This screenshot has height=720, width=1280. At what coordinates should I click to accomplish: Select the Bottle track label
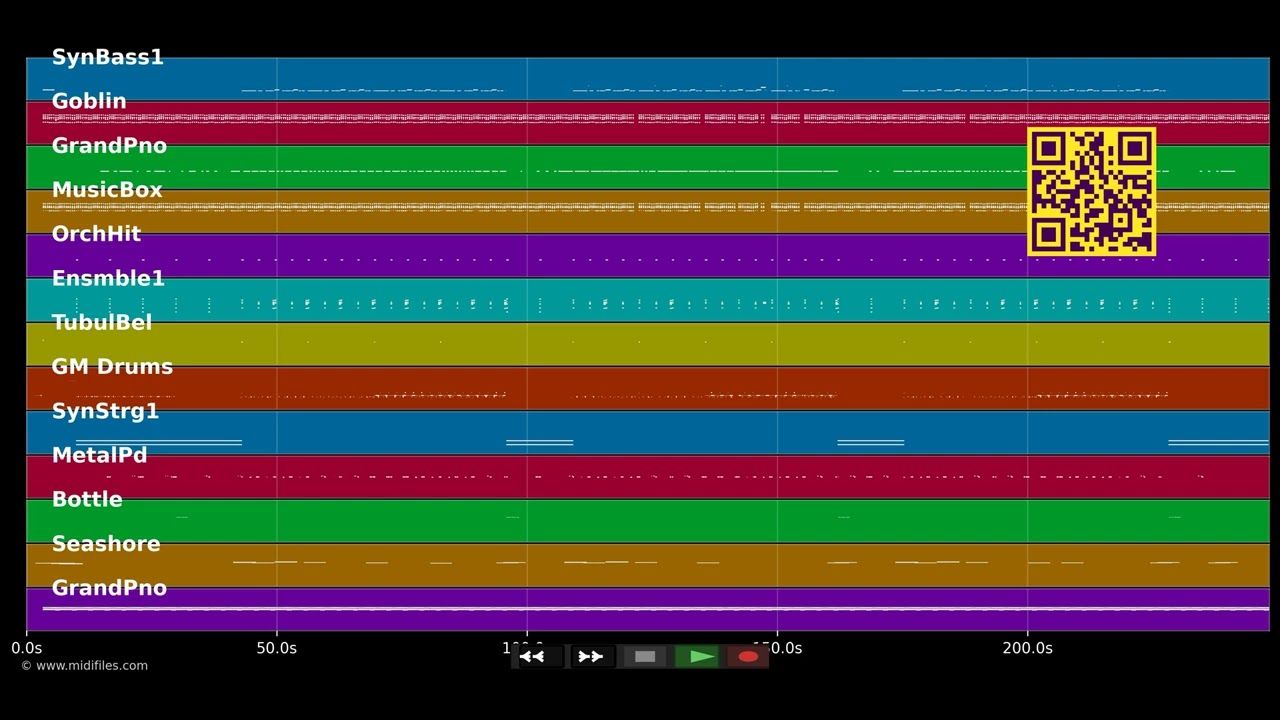87,499
